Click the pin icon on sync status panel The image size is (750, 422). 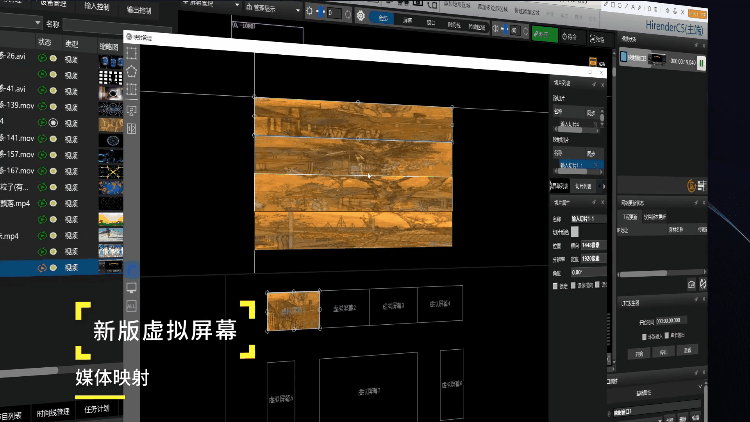point(696,203)
